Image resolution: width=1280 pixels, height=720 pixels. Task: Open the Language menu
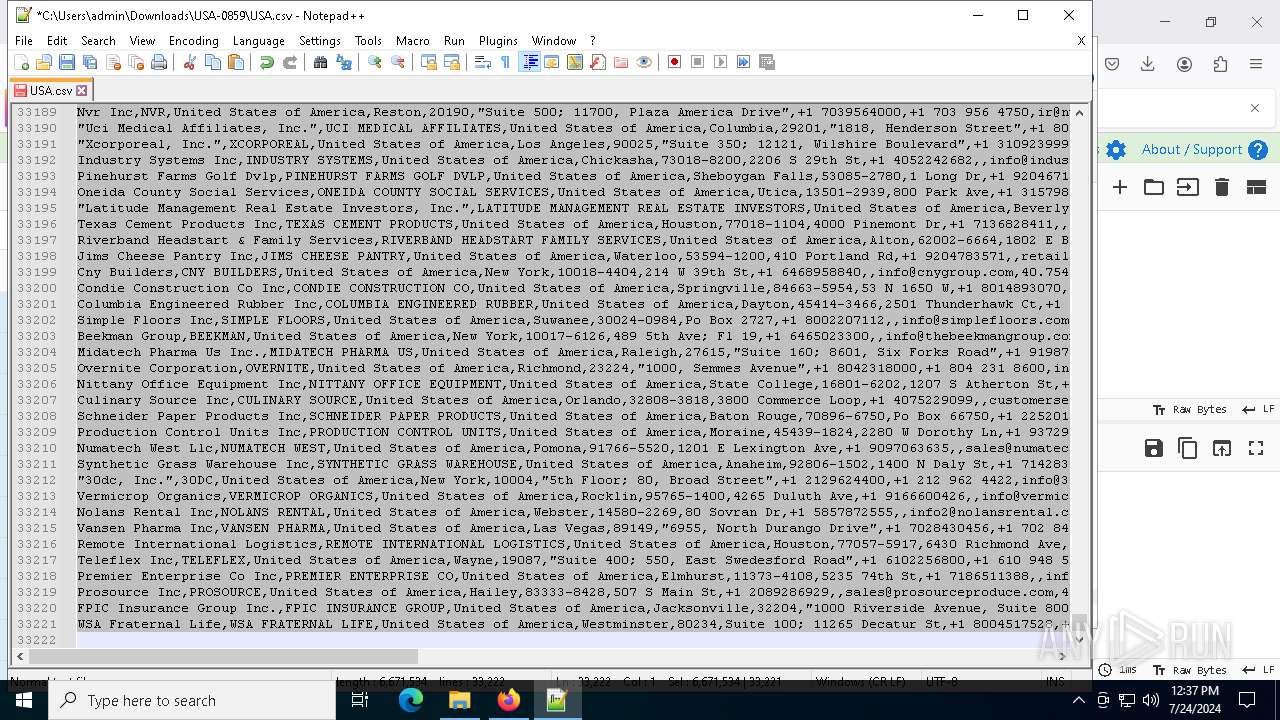[258, 41]
